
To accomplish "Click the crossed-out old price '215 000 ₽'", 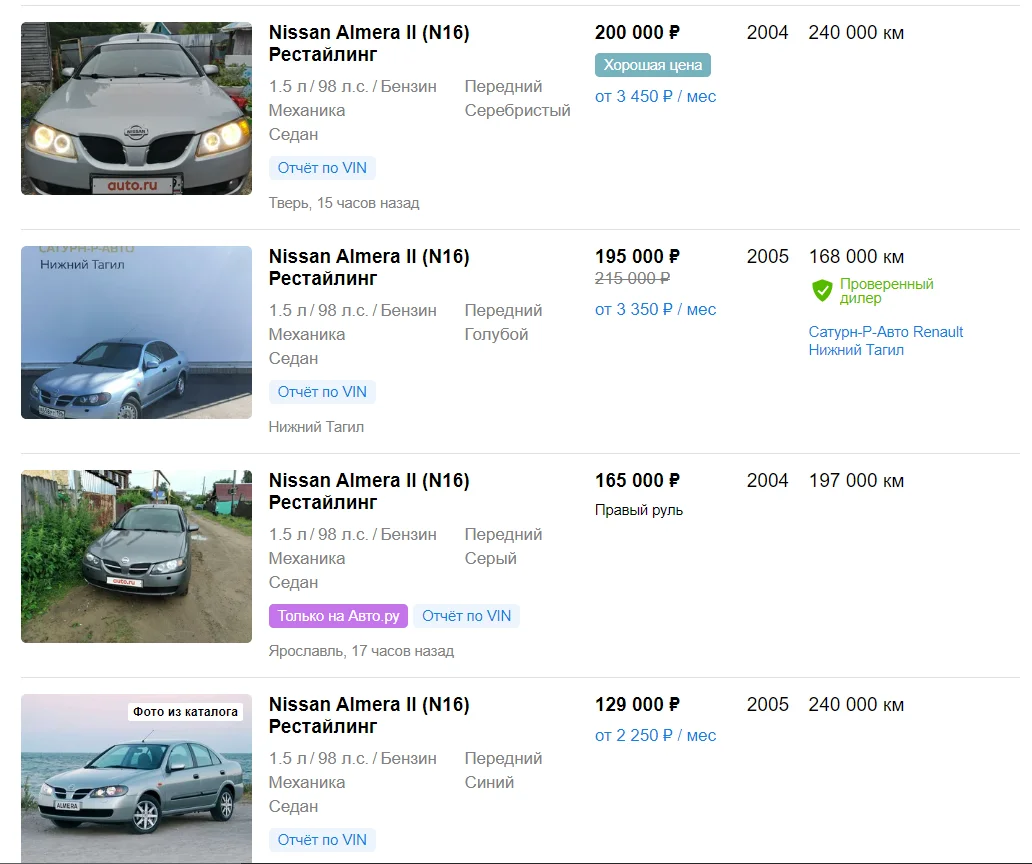I will (632, 278).
